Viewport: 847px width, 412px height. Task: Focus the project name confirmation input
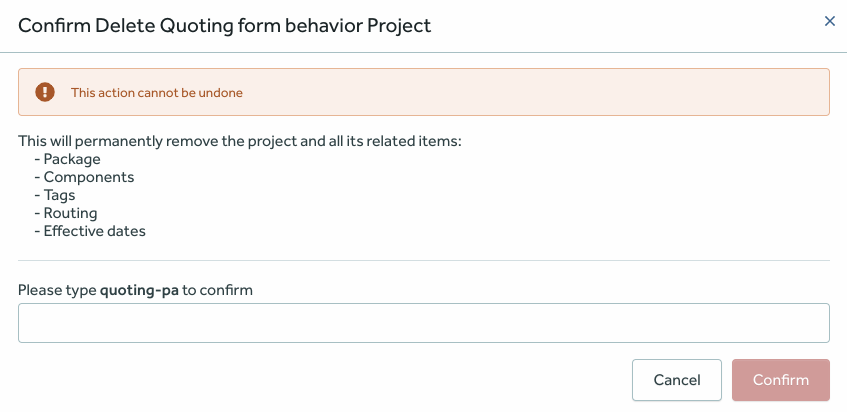point(423,323)
